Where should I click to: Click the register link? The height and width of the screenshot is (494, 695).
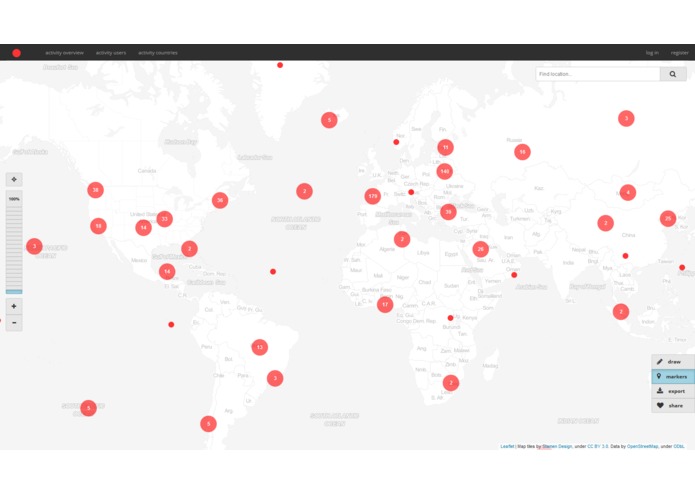point(679,53)
